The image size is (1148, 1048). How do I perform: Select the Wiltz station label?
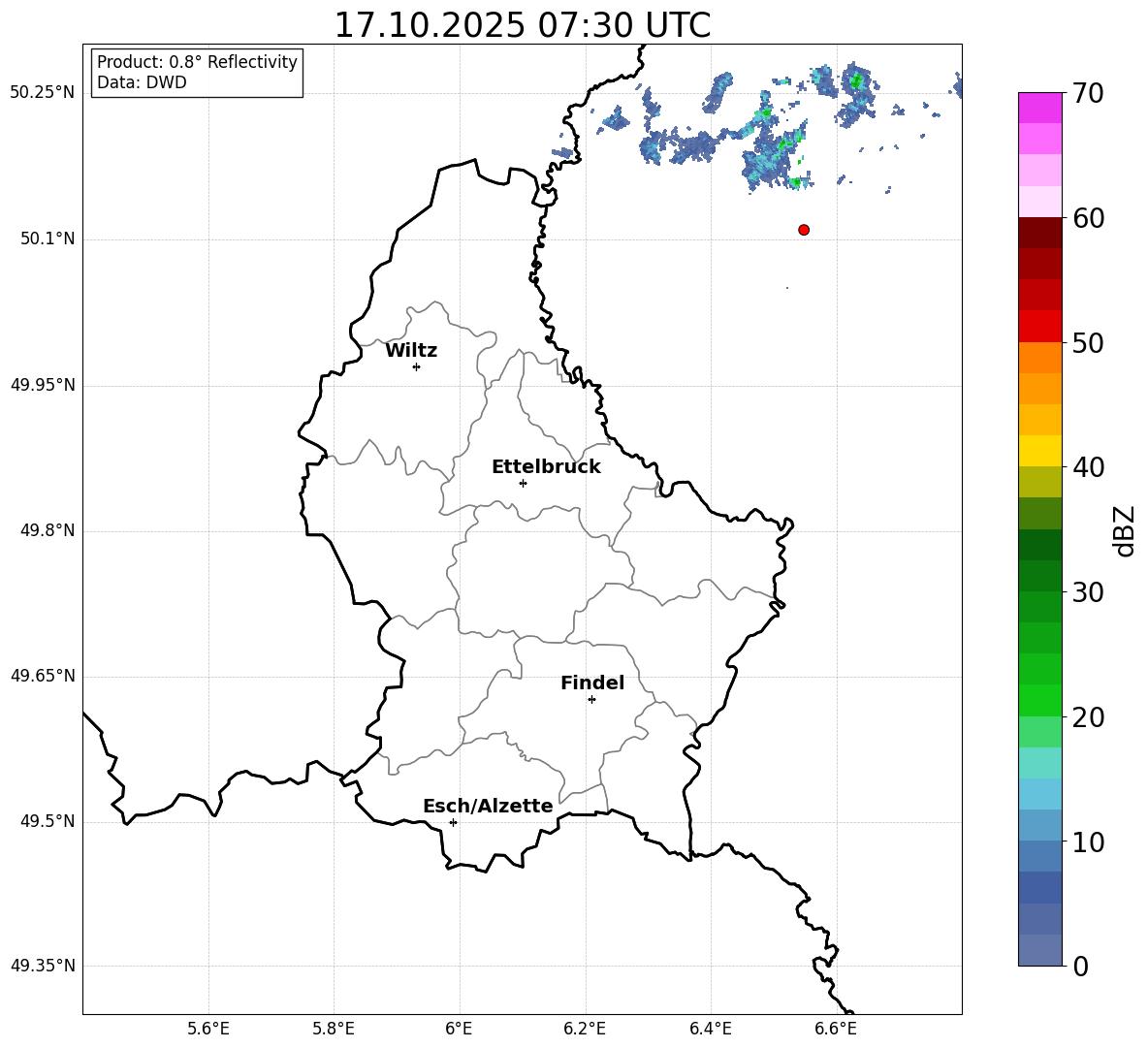point(411,351)
